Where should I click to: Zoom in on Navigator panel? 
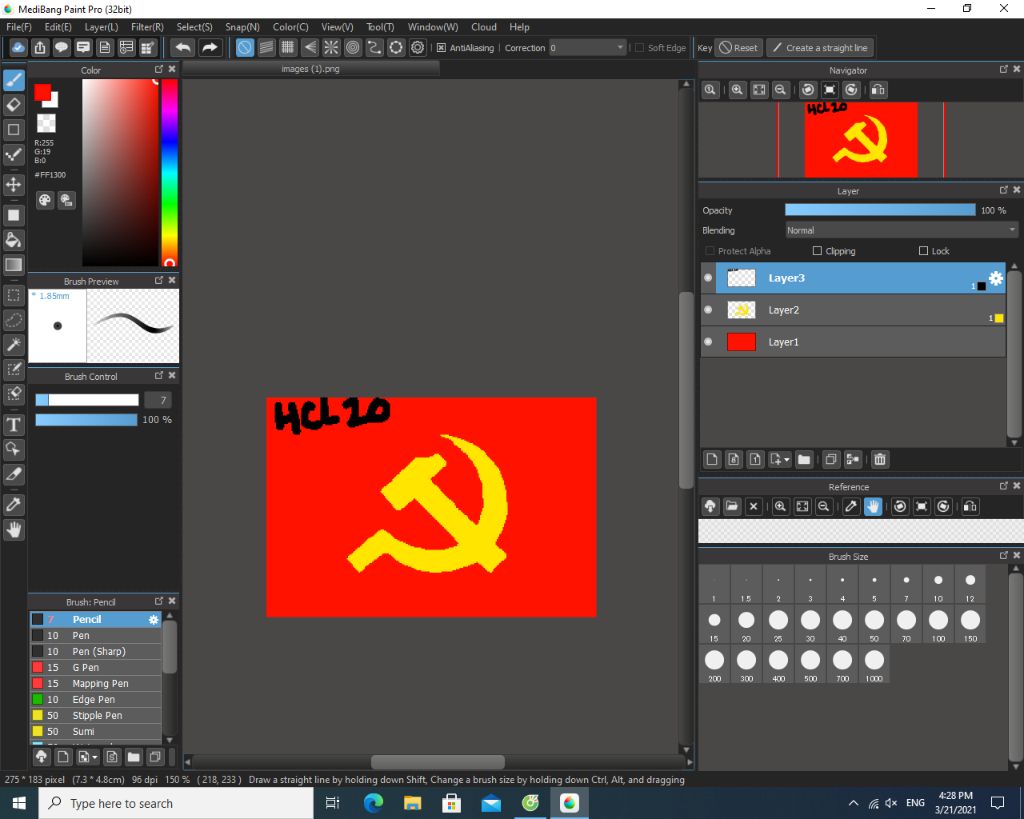(x=737, y=90)
